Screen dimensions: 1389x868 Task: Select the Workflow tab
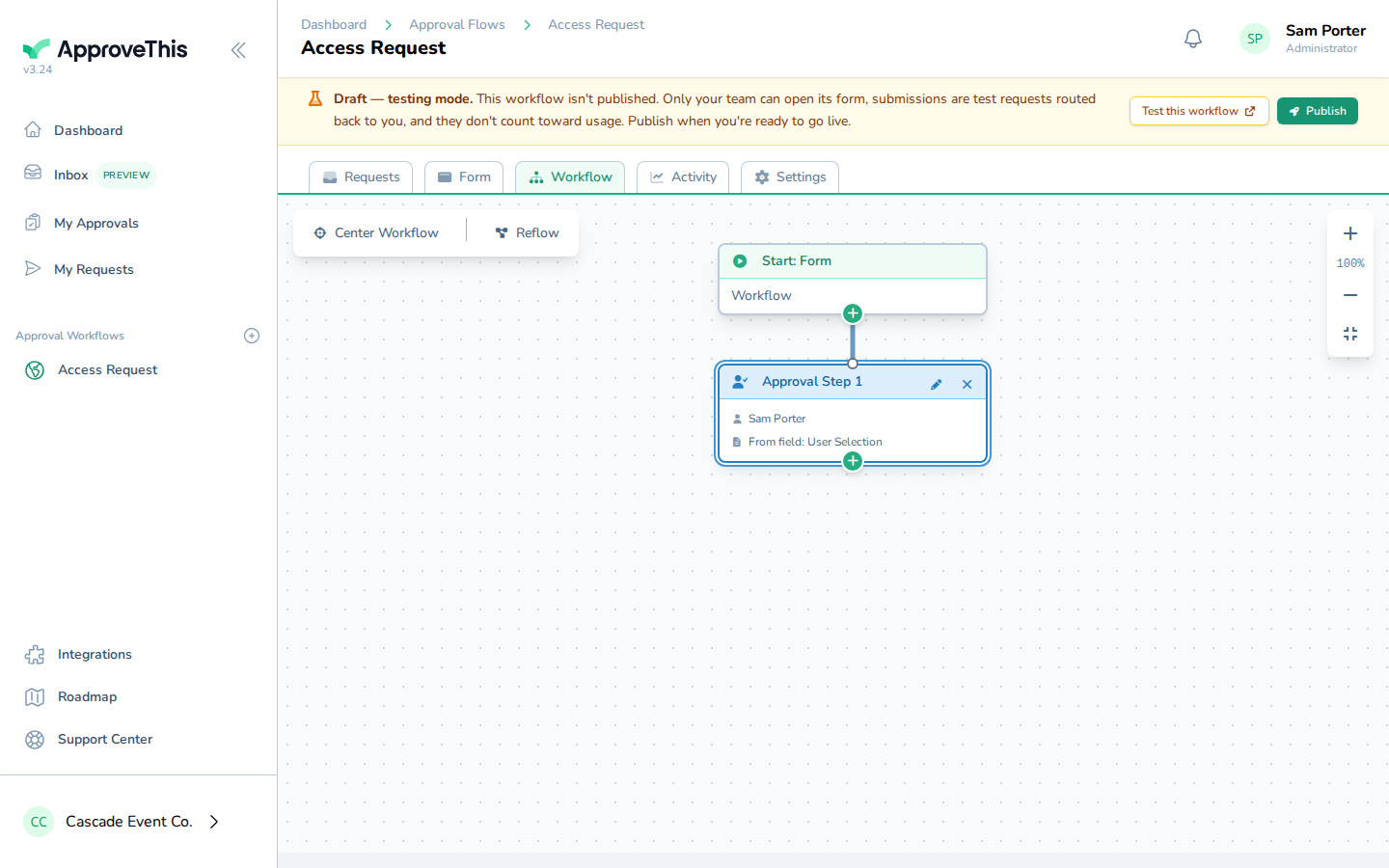[570, 176]
